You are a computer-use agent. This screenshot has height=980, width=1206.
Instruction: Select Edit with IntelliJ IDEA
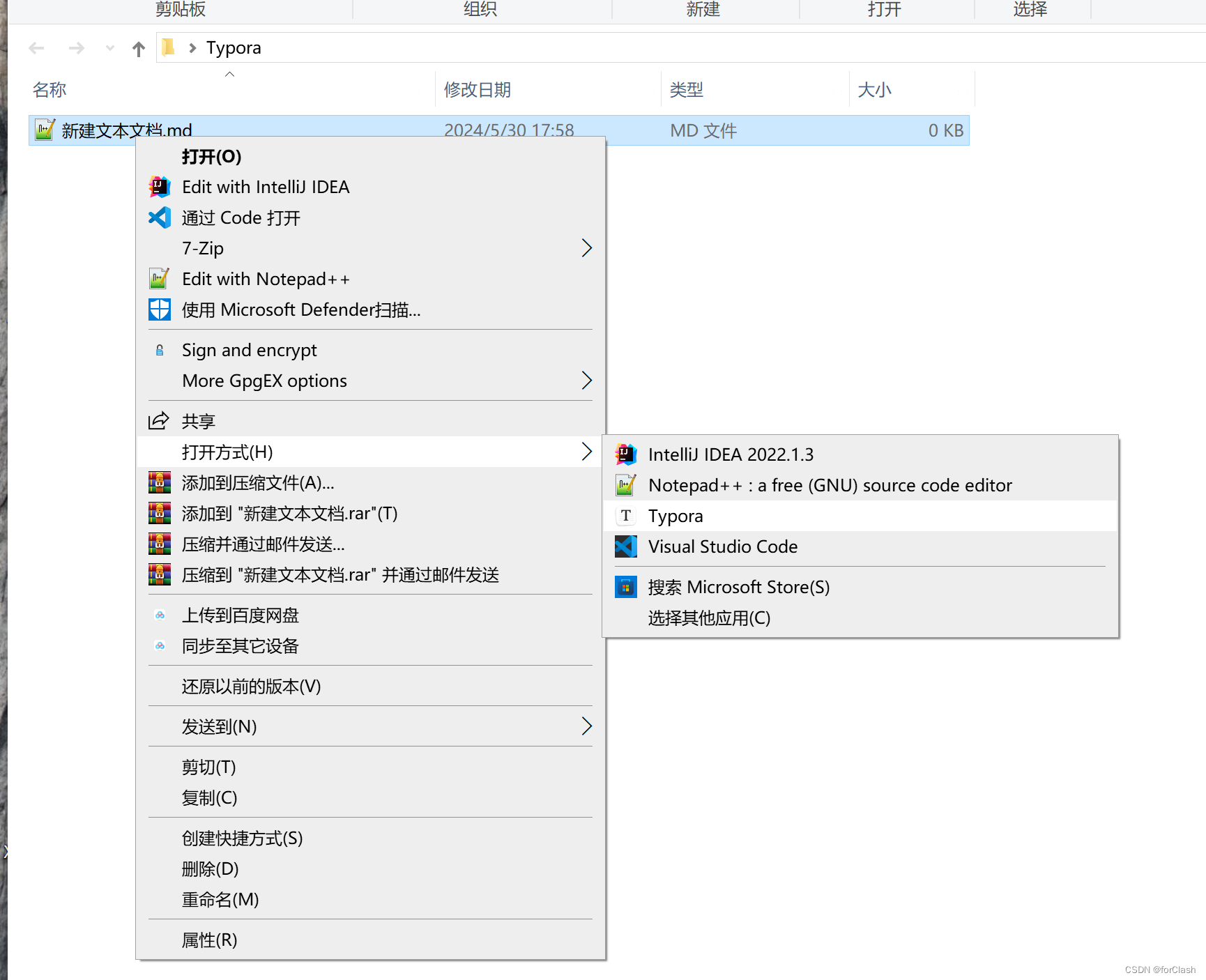pos(371,187)
